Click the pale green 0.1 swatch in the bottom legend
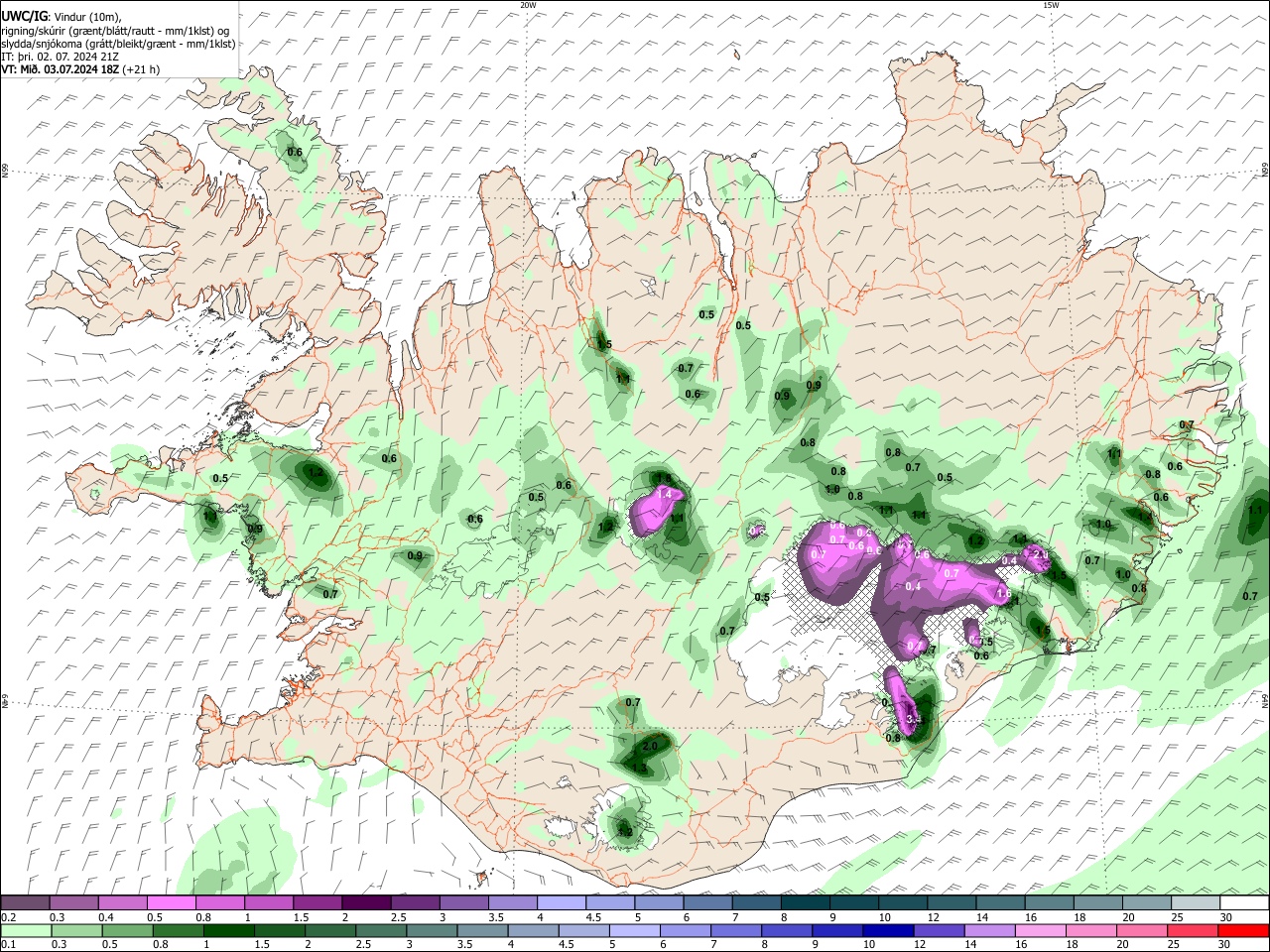Viewport: 1270px width, 952px height. tap(25, 931)
